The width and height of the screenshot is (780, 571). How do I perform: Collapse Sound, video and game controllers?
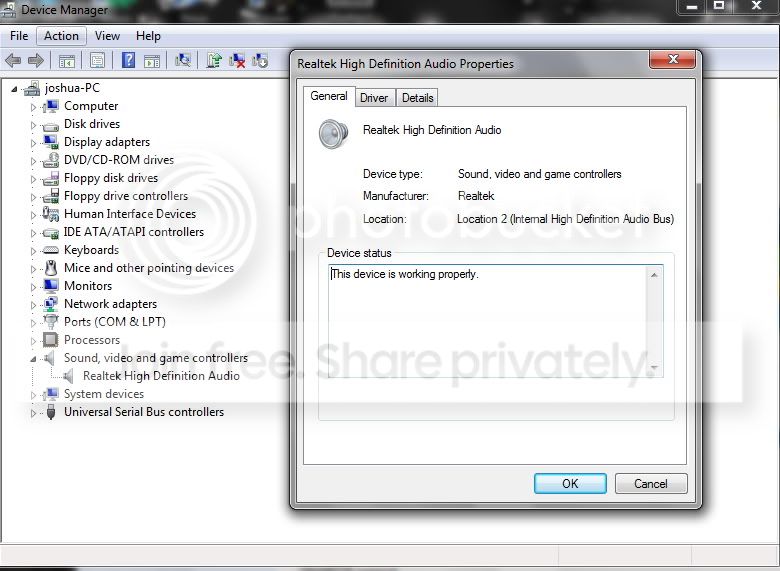tap(33, 359)
